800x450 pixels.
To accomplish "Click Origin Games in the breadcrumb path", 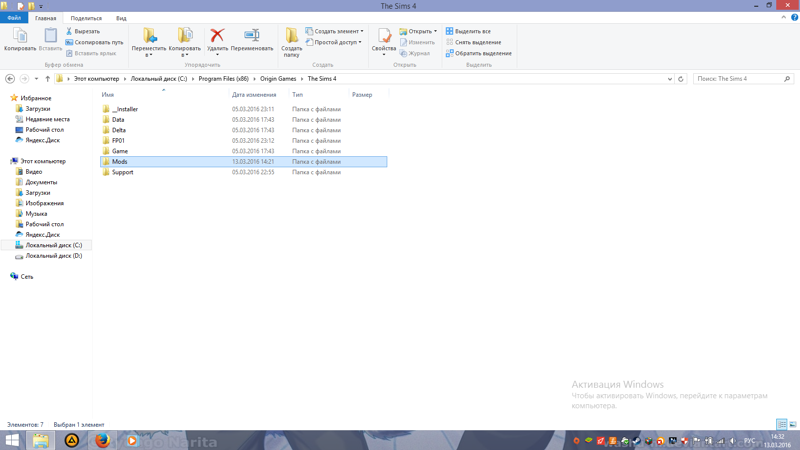I will pos(278,79).
